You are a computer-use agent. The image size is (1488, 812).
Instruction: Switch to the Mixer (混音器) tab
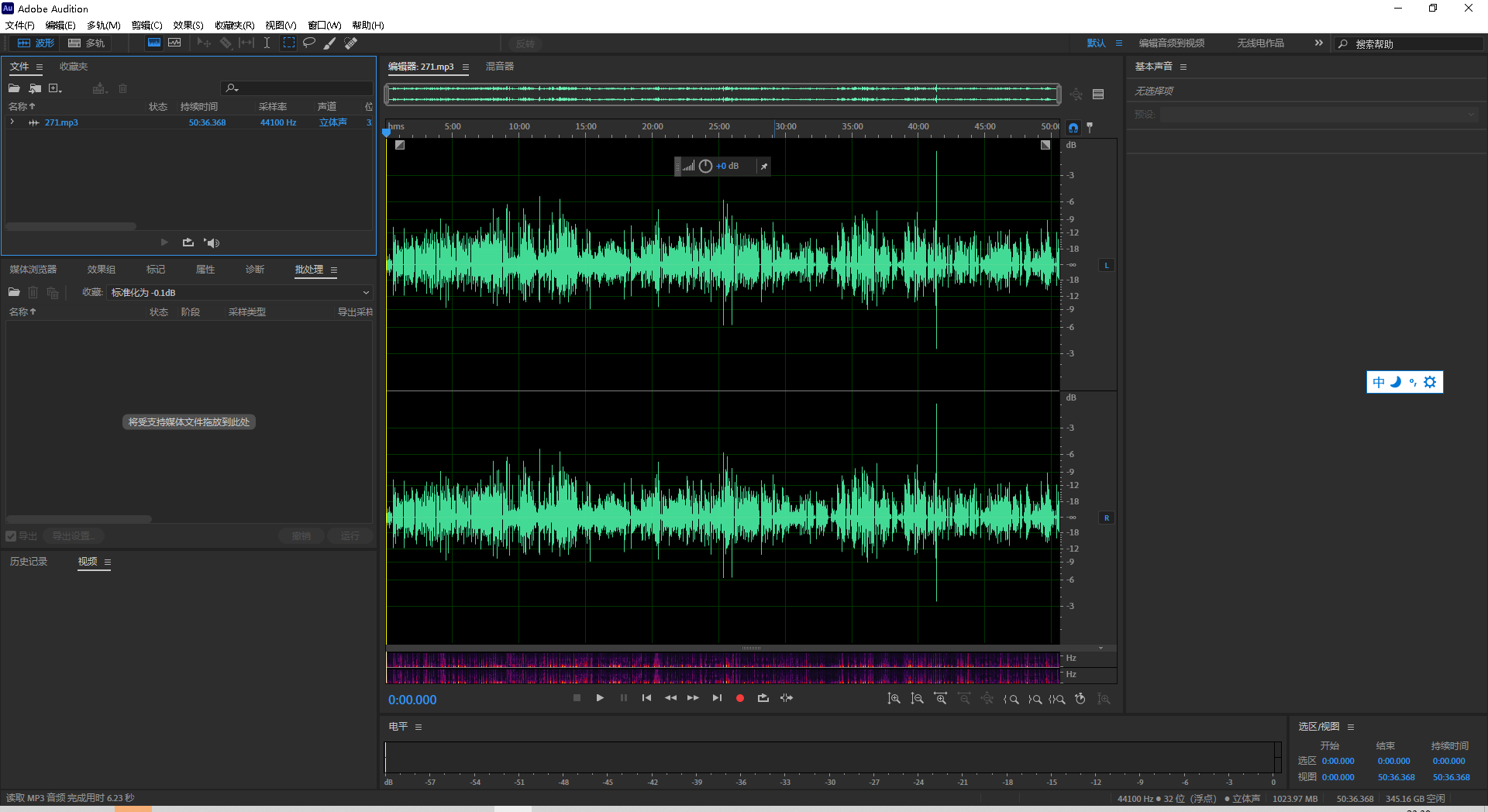(500, 67)
